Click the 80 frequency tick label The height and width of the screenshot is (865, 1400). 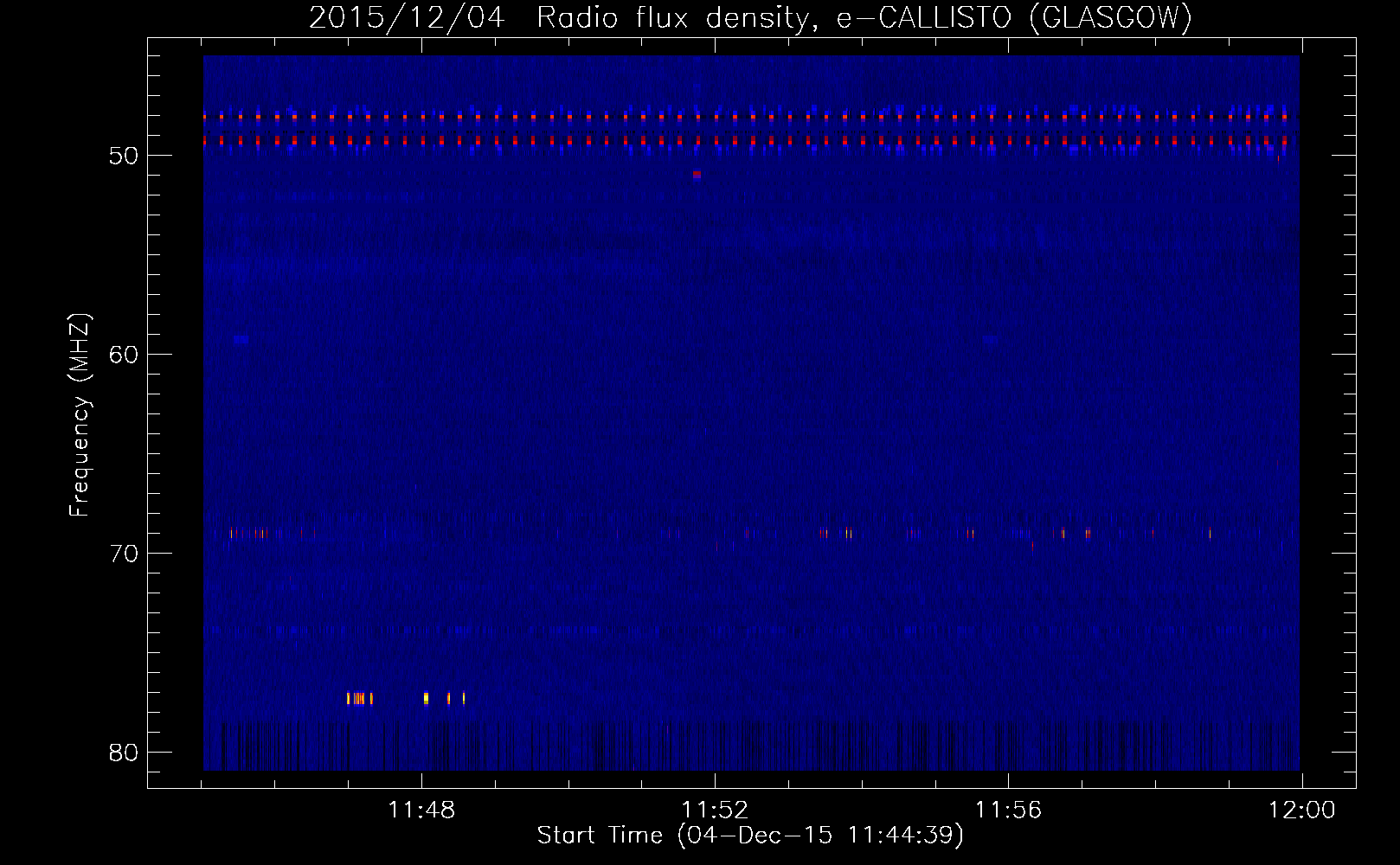click(x=125, y=753)
